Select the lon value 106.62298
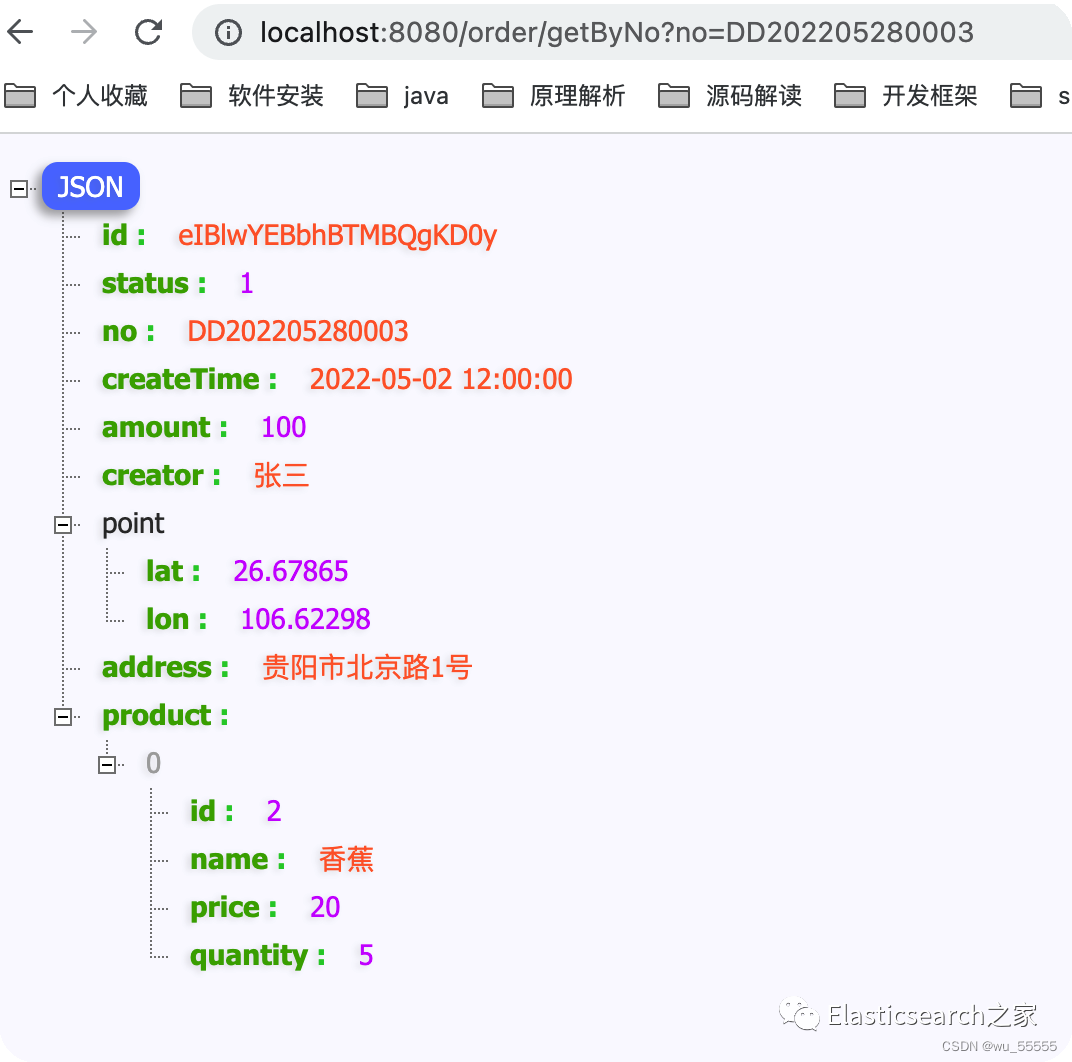Image resolution: width=1072 pixels, height=1062 pixels. point(305,619)
